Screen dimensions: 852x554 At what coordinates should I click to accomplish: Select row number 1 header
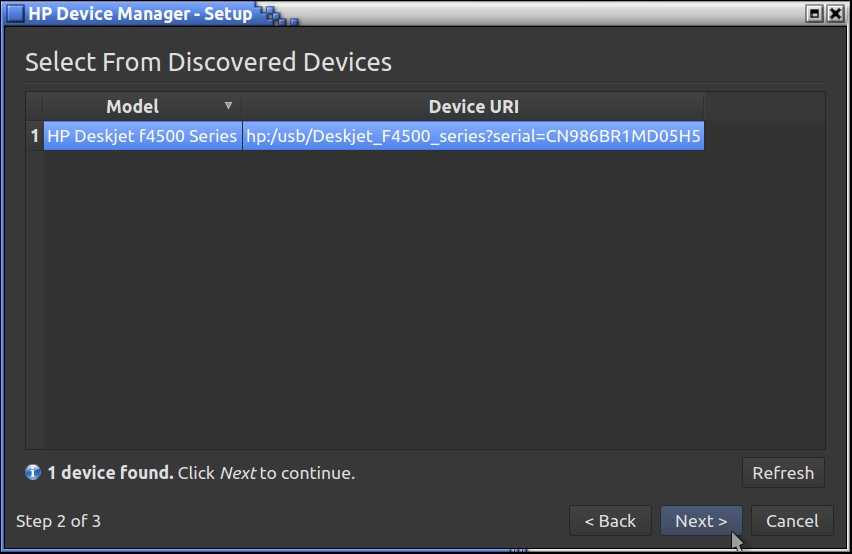(x=34, y=136)
